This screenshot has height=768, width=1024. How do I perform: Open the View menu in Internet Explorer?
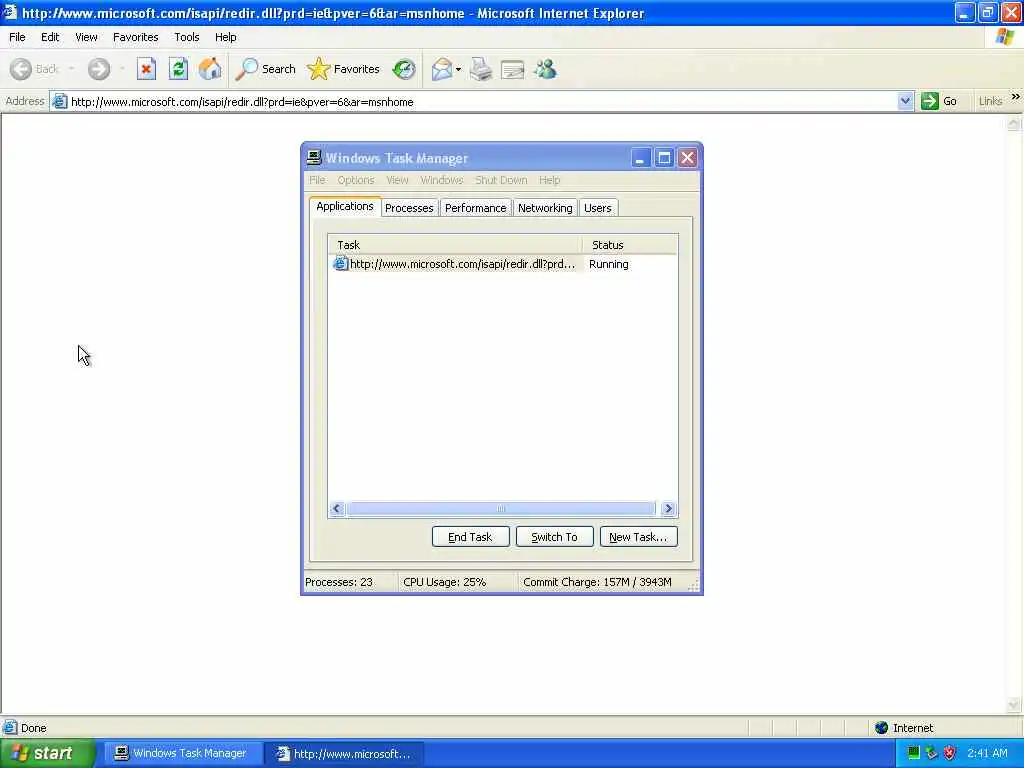point(86,37)
